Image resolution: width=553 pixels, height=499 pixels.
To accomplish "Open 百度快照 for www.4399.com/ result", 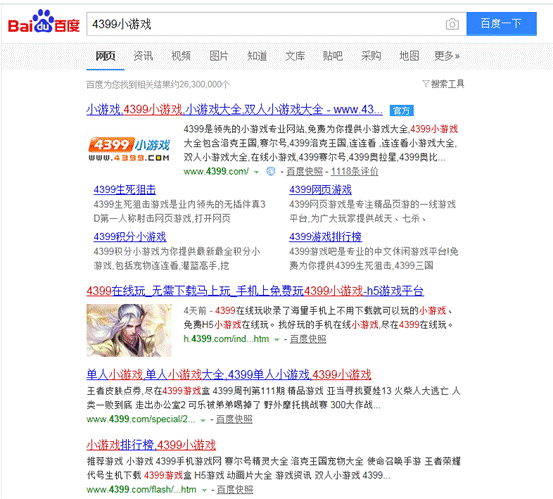I will (x=304, y=171).
